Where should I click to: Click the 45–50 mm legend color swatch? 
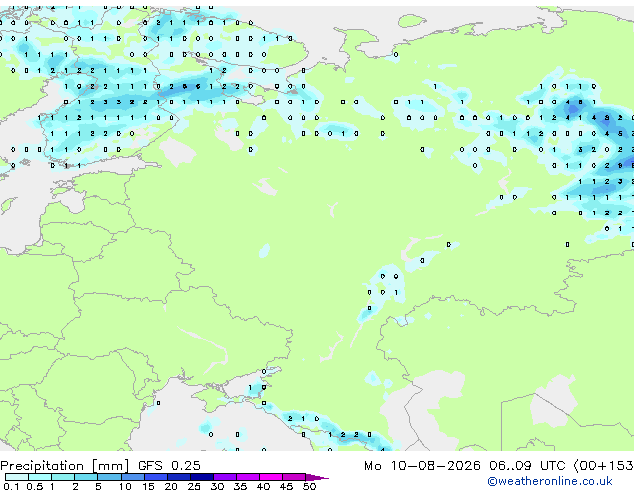[294, 477]
